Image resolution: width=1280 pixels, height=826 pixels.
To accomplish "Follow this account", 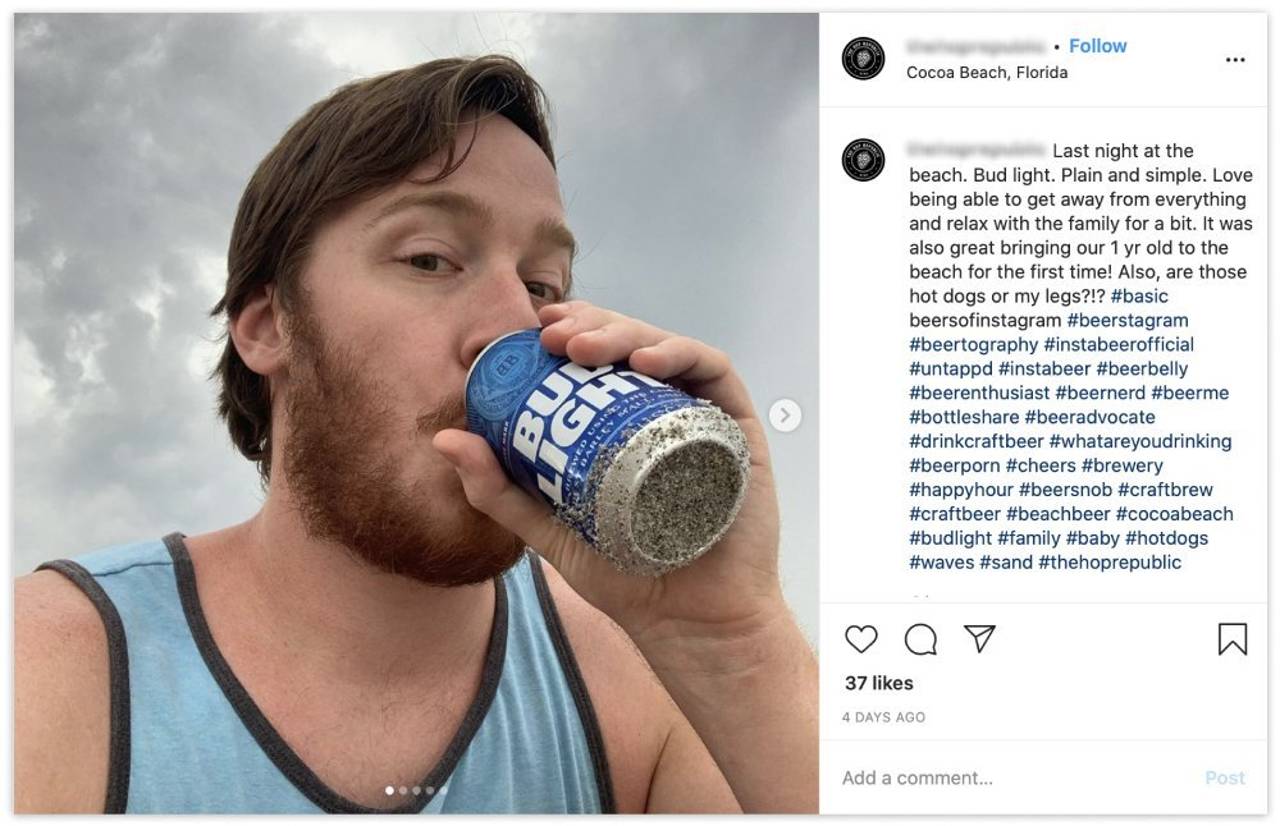I will 1097,46.
